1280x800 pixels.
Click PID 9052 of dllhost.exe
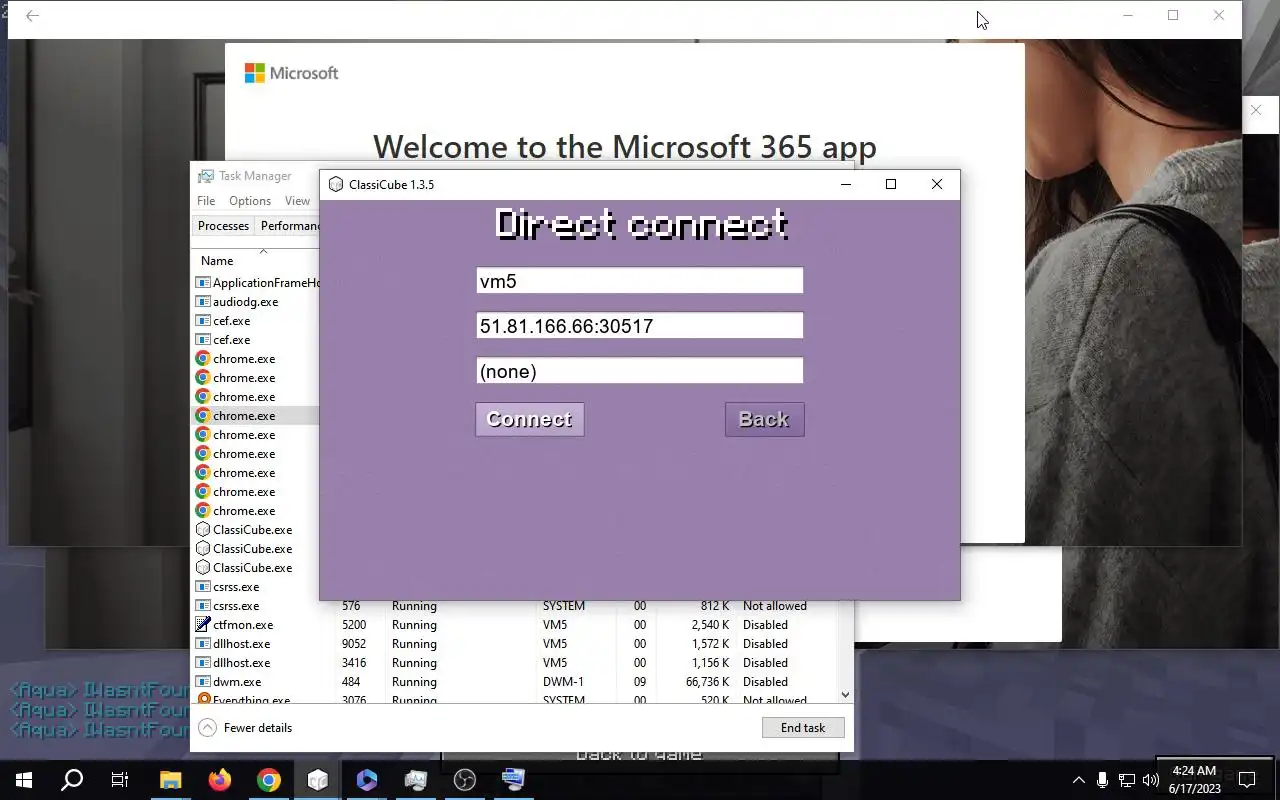pos(355,644)
